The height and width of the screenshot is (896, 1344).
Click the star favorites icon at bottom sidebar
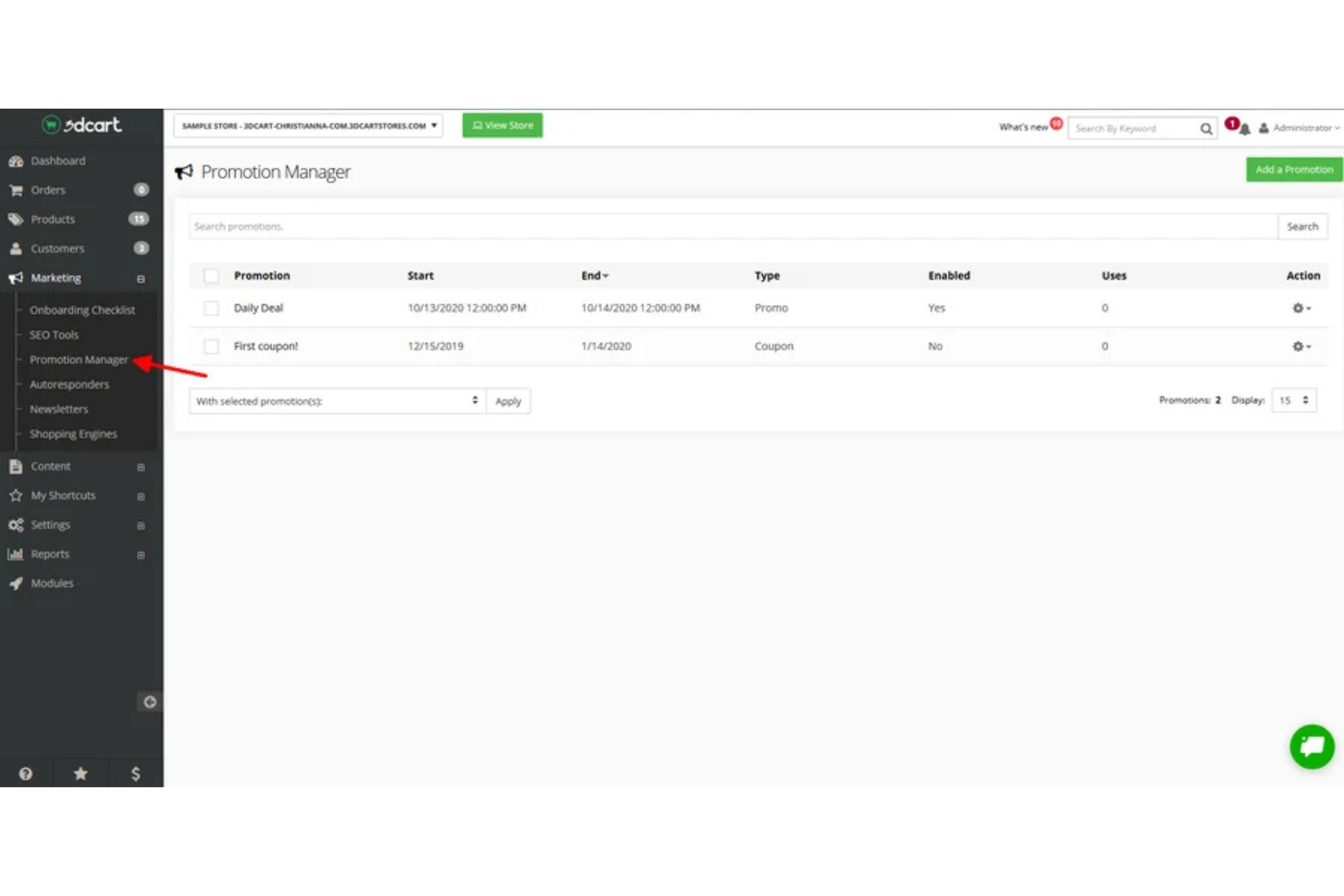click(80, 773)
